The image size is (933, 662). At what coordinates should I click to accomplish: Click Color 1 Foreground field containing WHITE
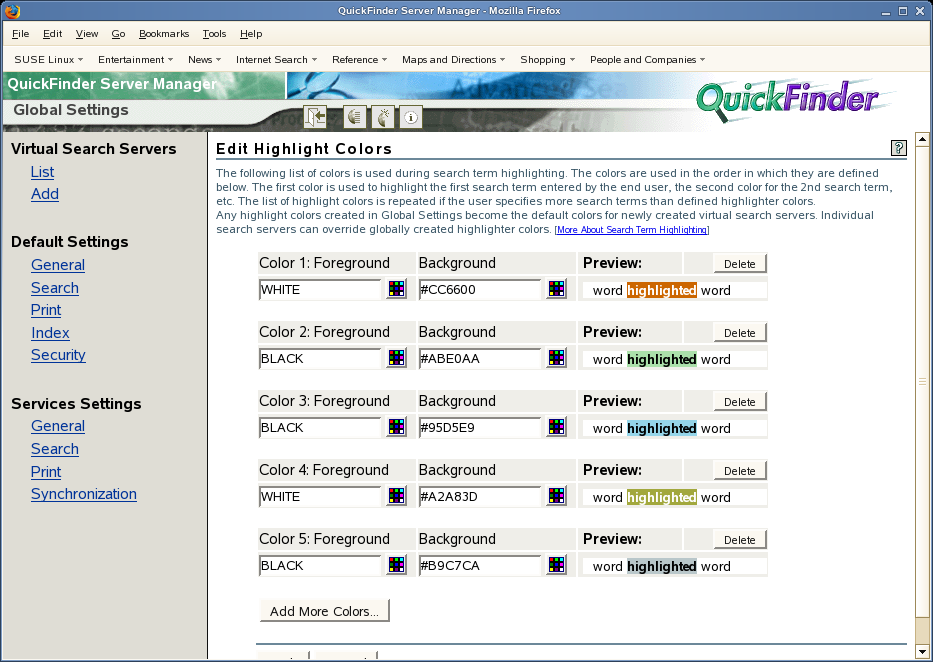320,290
